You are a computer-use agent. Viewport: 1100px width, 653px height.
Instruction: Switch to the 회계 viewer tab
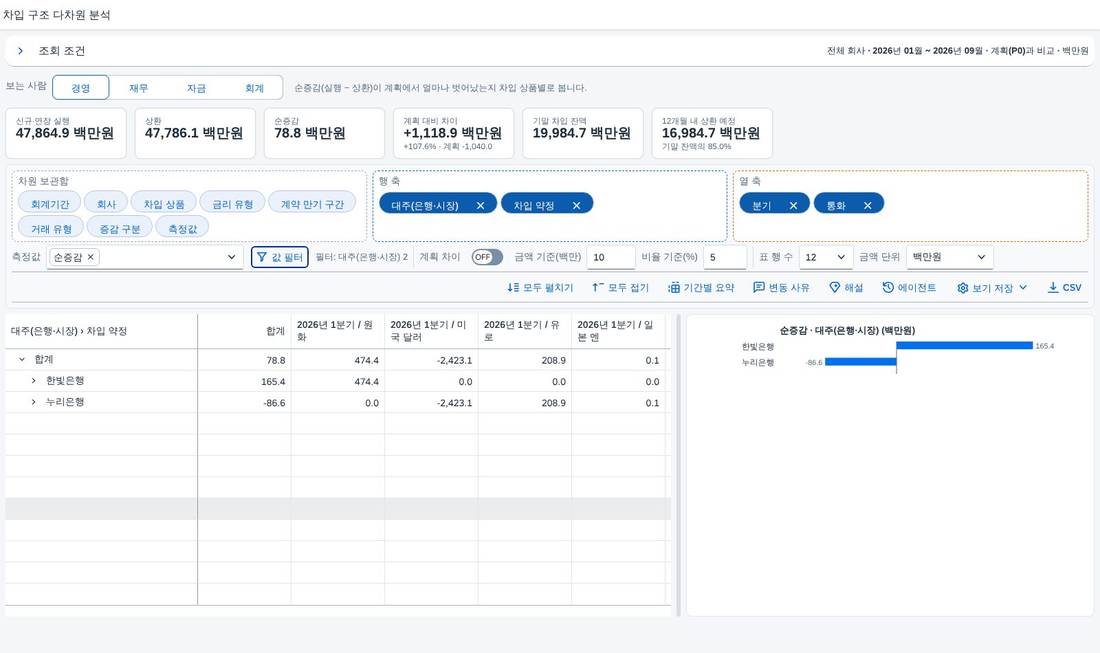point(254,88)
